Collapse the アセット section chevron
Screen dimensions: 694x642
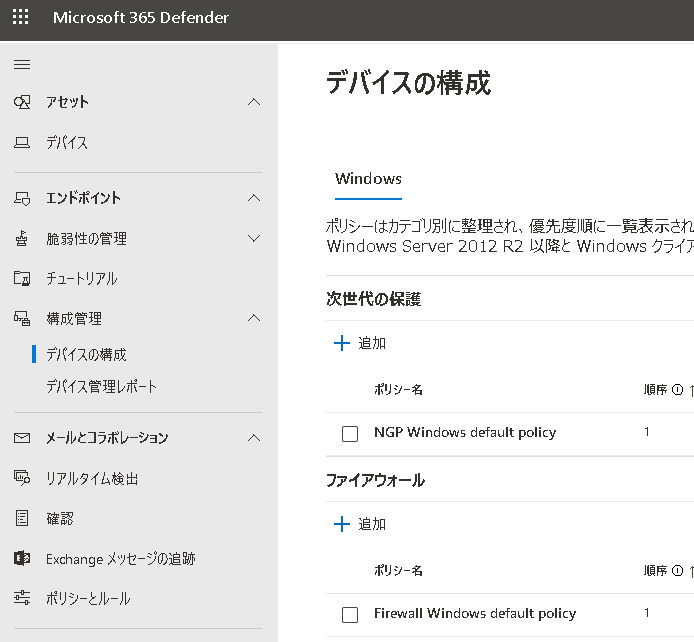pos(254,102)
